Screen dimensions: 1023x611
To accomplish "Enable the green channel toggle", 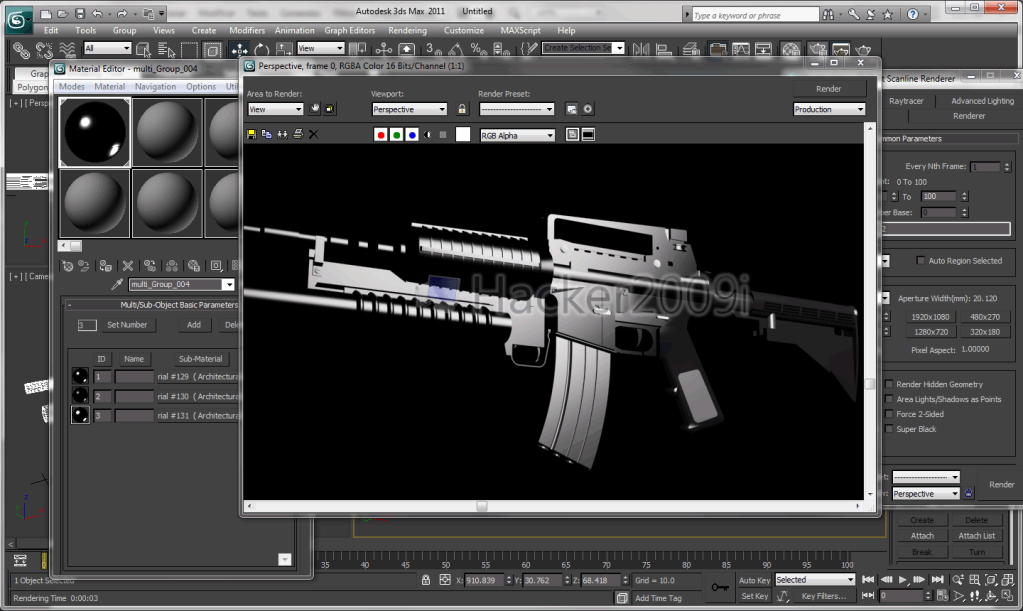I will [x=396, y=135].
